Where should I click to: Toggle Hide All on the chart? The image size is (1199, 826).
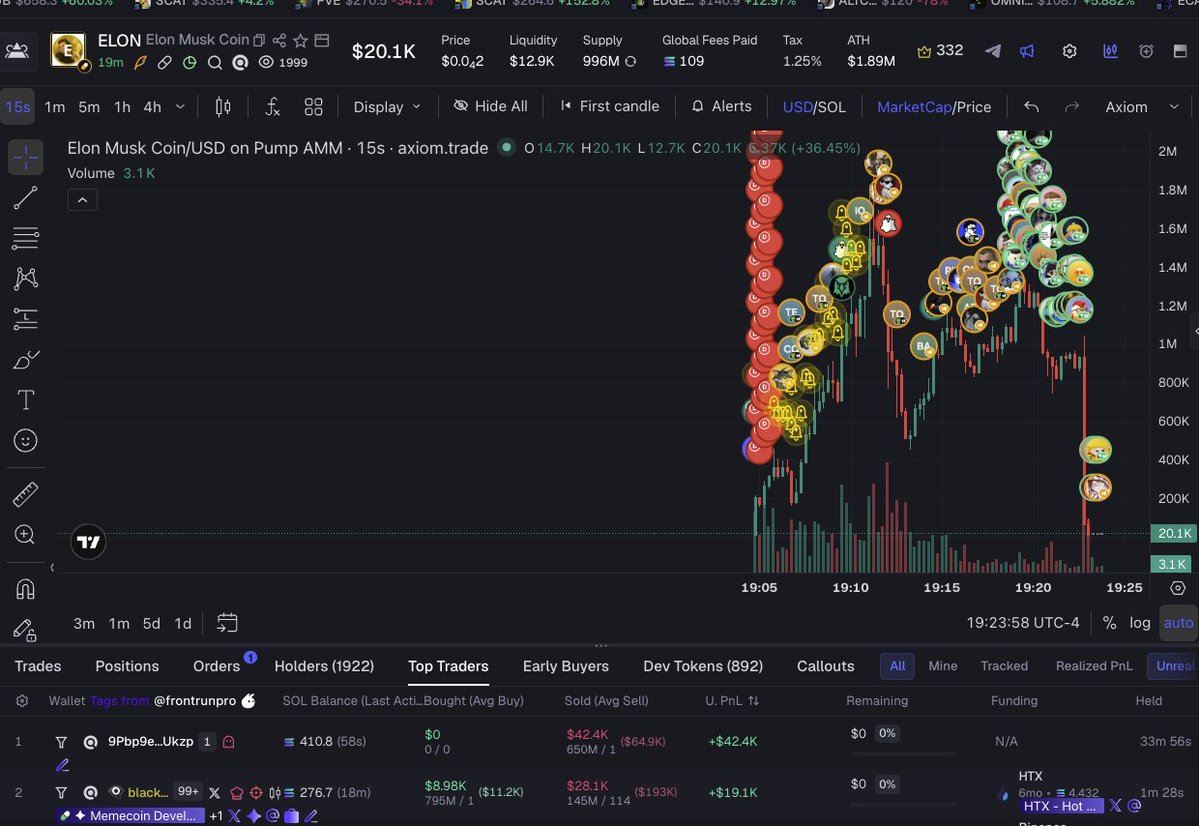(490, 106)
